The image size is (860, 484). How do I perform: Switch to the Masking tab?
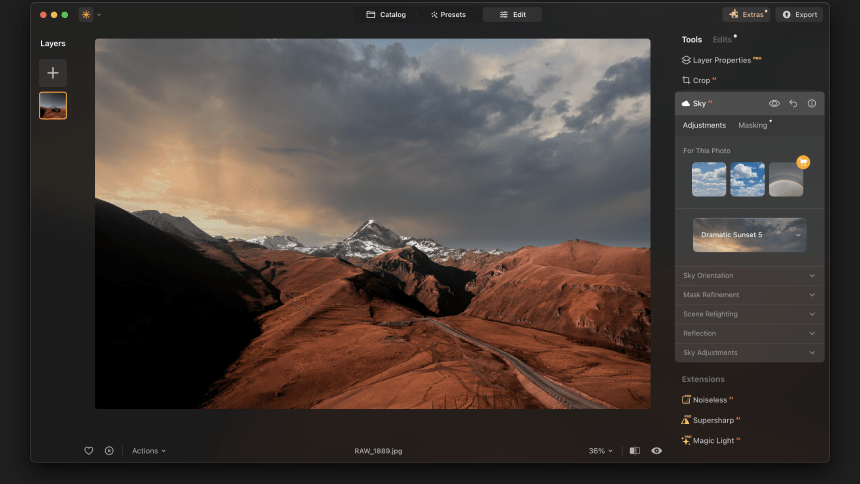752,126
